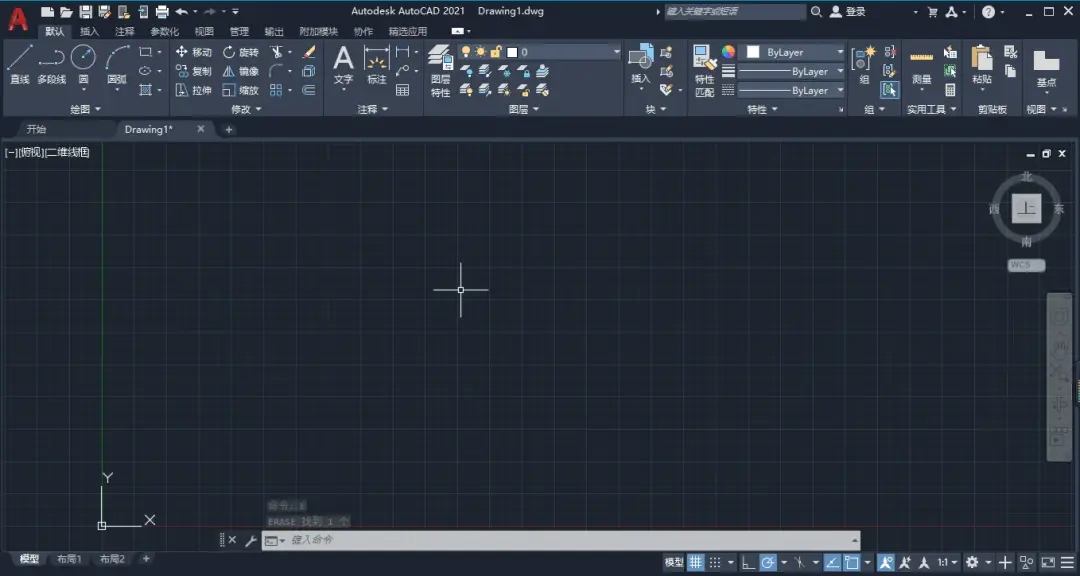1080x576 pixels.
Task: Click the Plot (print) icon
Action: (162, 12)
